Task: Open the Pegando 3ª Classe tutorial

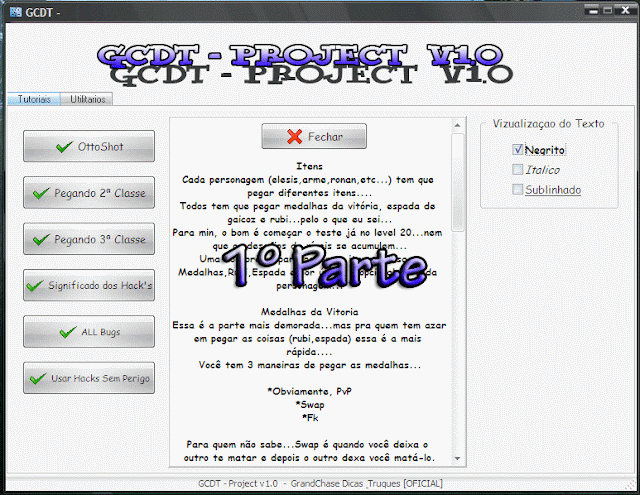Action: [89, 239]
